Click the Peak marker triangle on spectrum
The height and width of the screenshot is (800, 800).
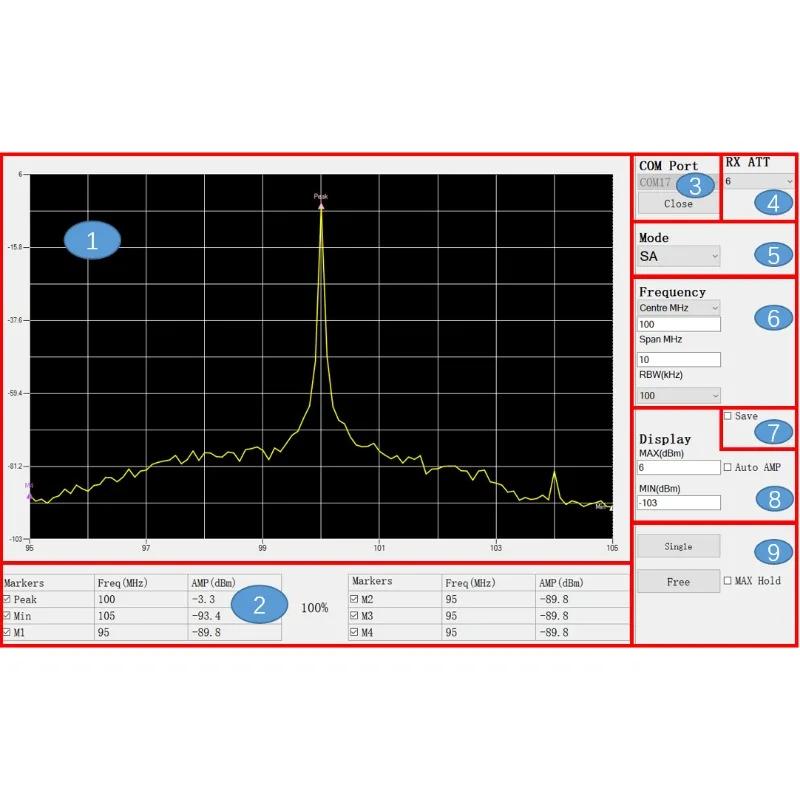click(321, 206)
